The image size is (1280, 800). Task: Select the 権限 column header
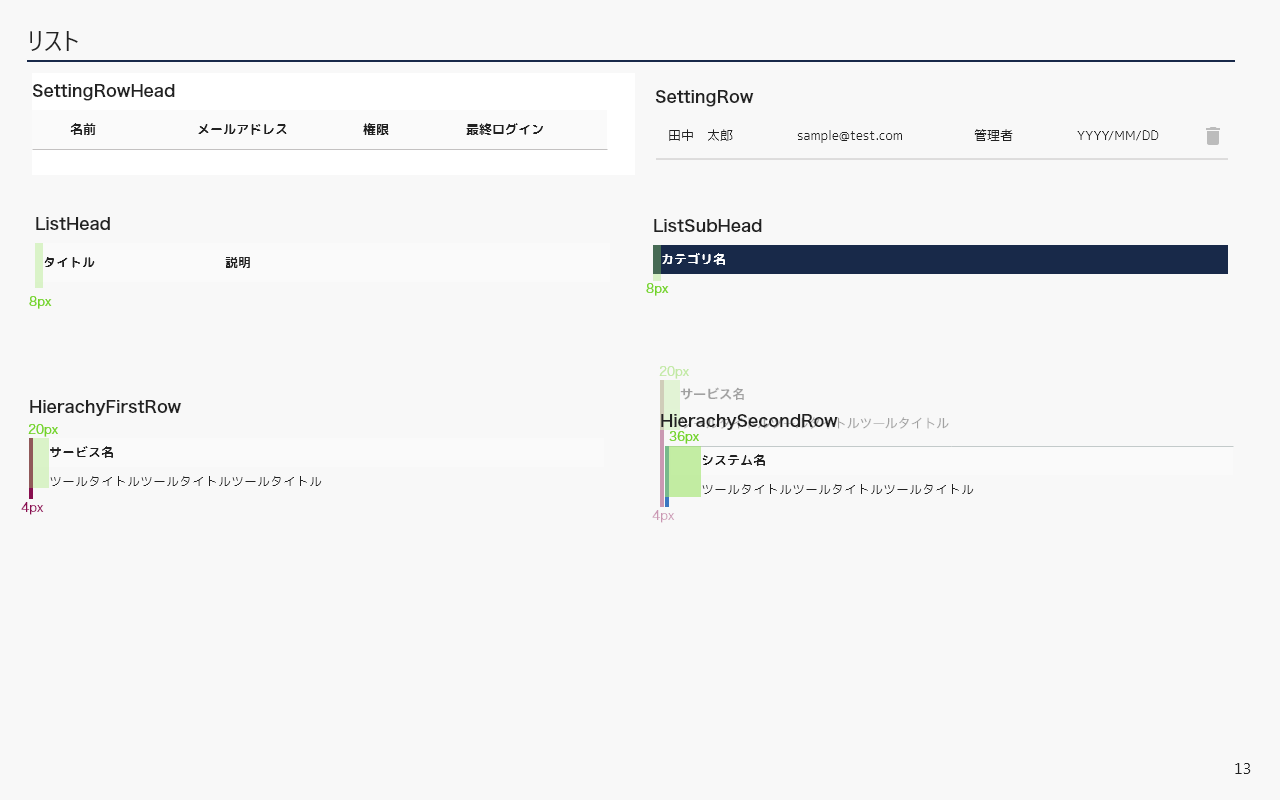(x=376, y=130)
